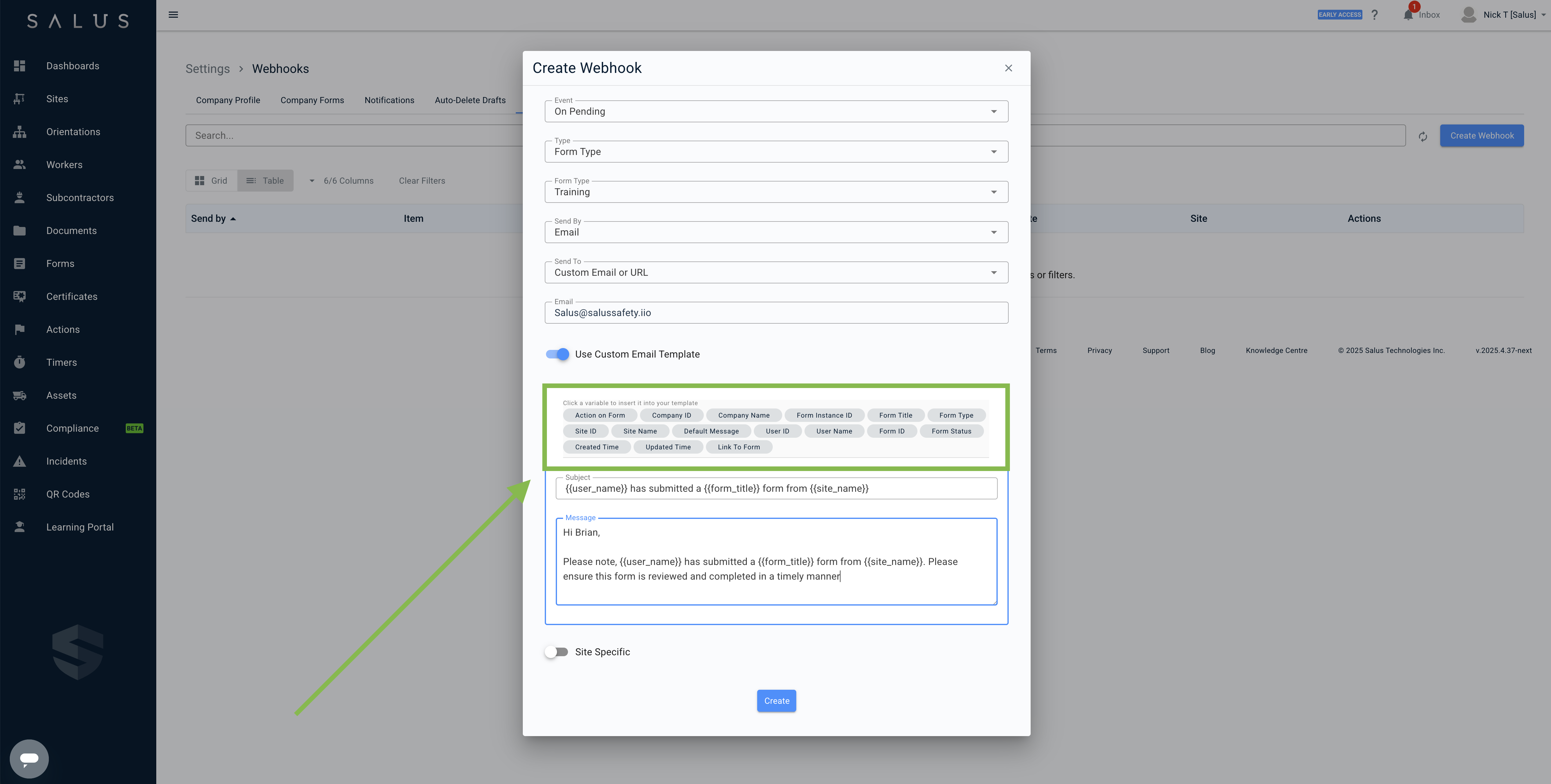1551x784 pixels.
Task: Insert the Company Name variable chip
Action: (743, 415)
